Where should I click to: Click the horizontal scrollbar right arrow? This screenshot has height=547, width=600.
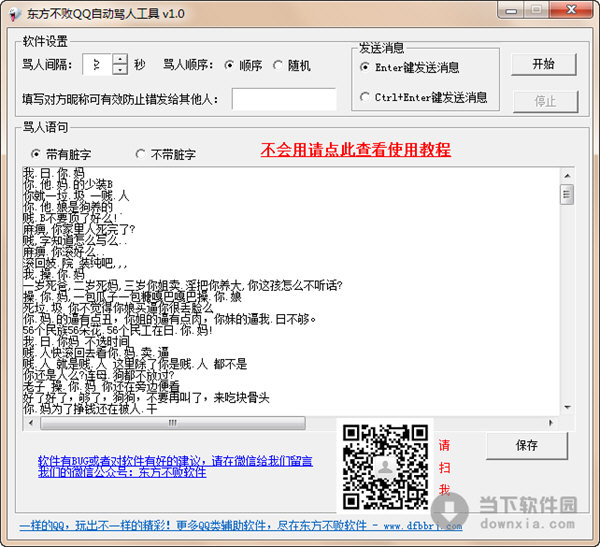[551, 423]
